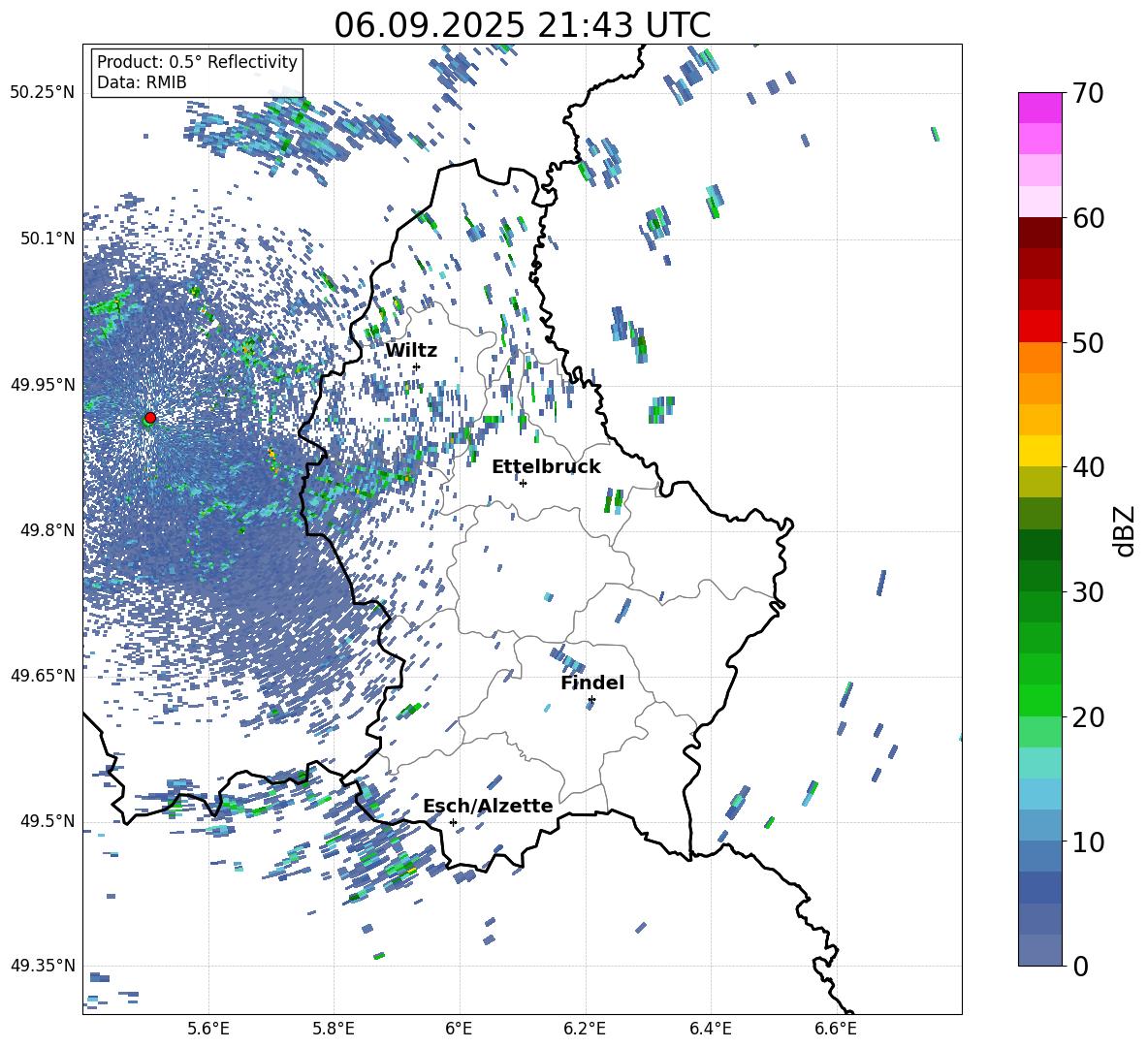Click the 49.65°N latitude label
This screenshot has height=1048, width=1148.
(43, 676)
